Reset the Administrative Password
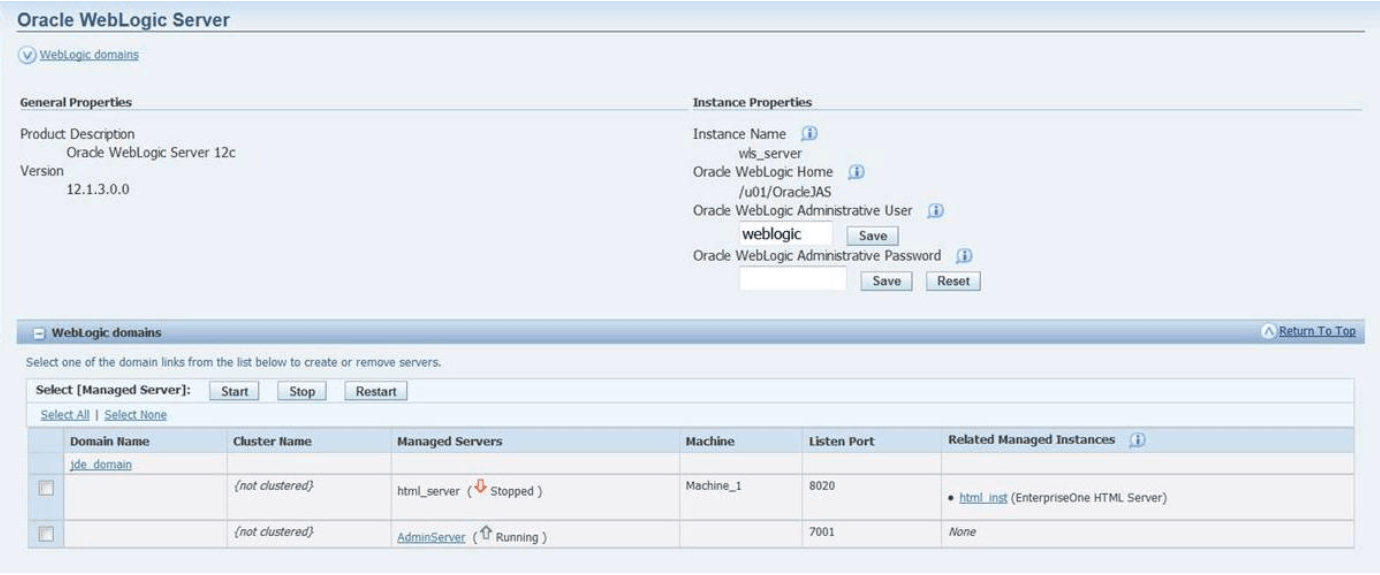This screenshot has width=1380, height=575. click(x=953, y=282)
